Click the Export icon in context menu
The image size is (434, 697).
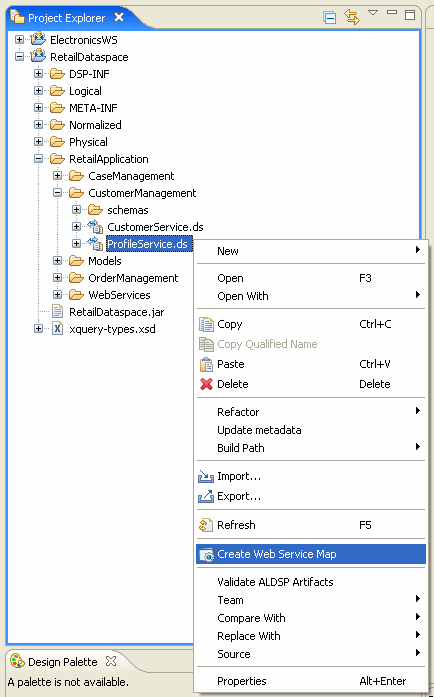pyautogui.click(x=206, y=496)
